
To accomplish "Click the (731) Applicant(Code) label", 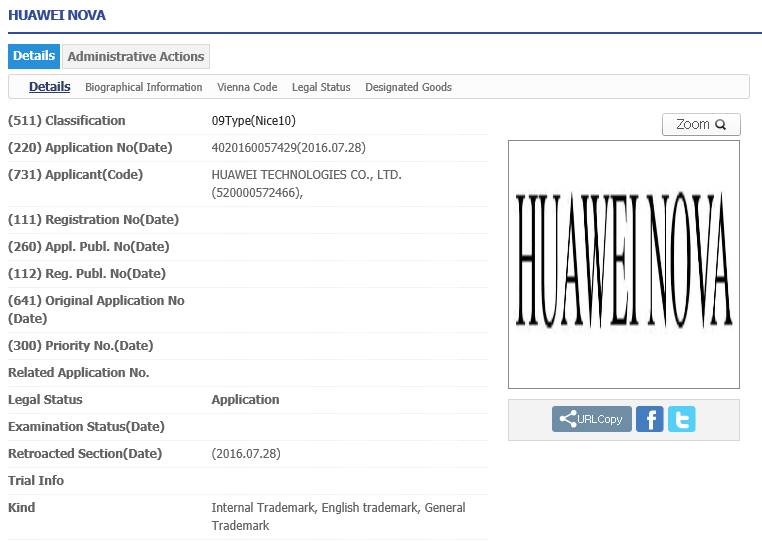I will point(75,175).
